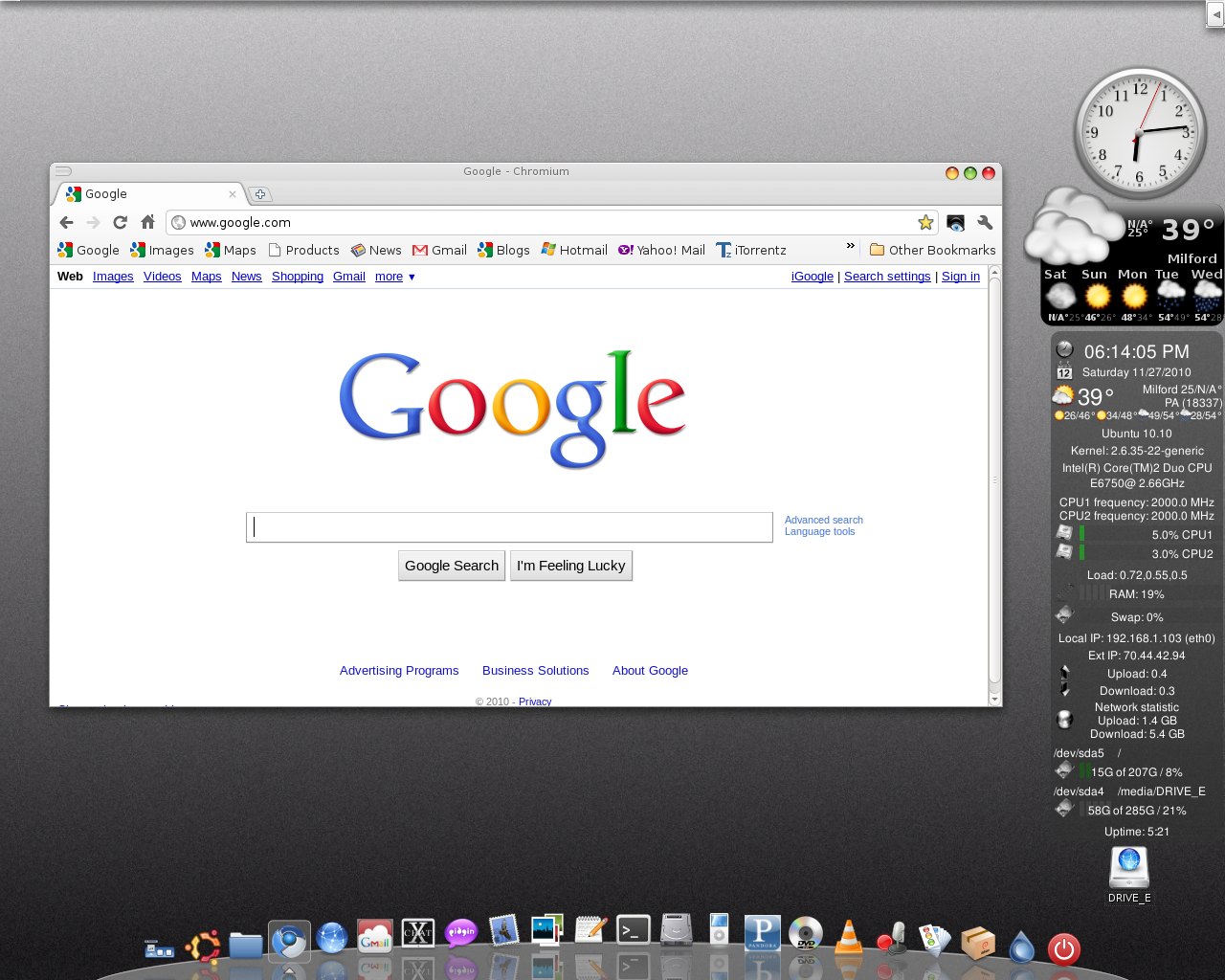1225x980 pixels.
Task: Open the Search settings link
Action: coord(887,277)
